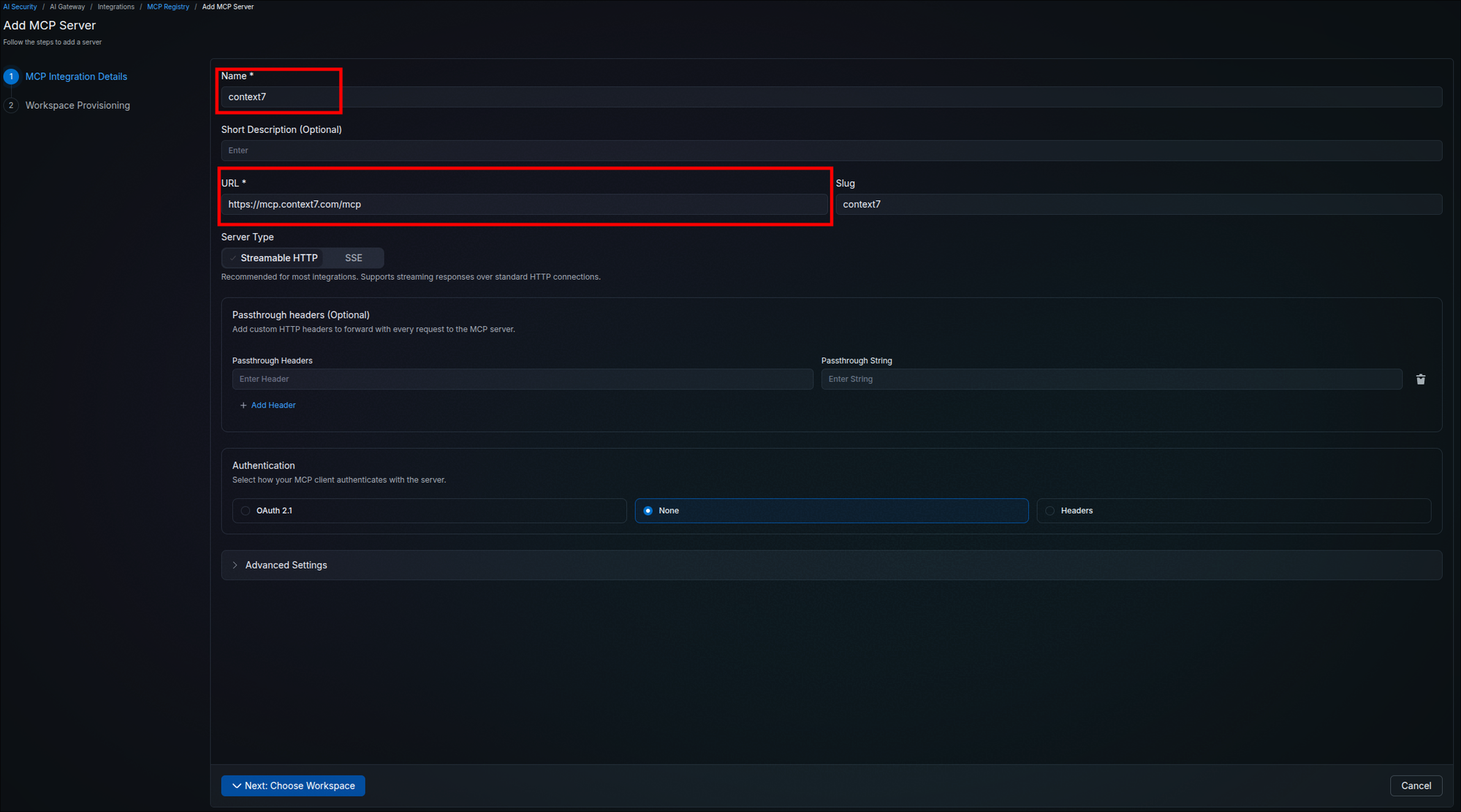1461x812 pixels.
Task: Click Next: Choose Workspace button
Action: tap(293, 786)
